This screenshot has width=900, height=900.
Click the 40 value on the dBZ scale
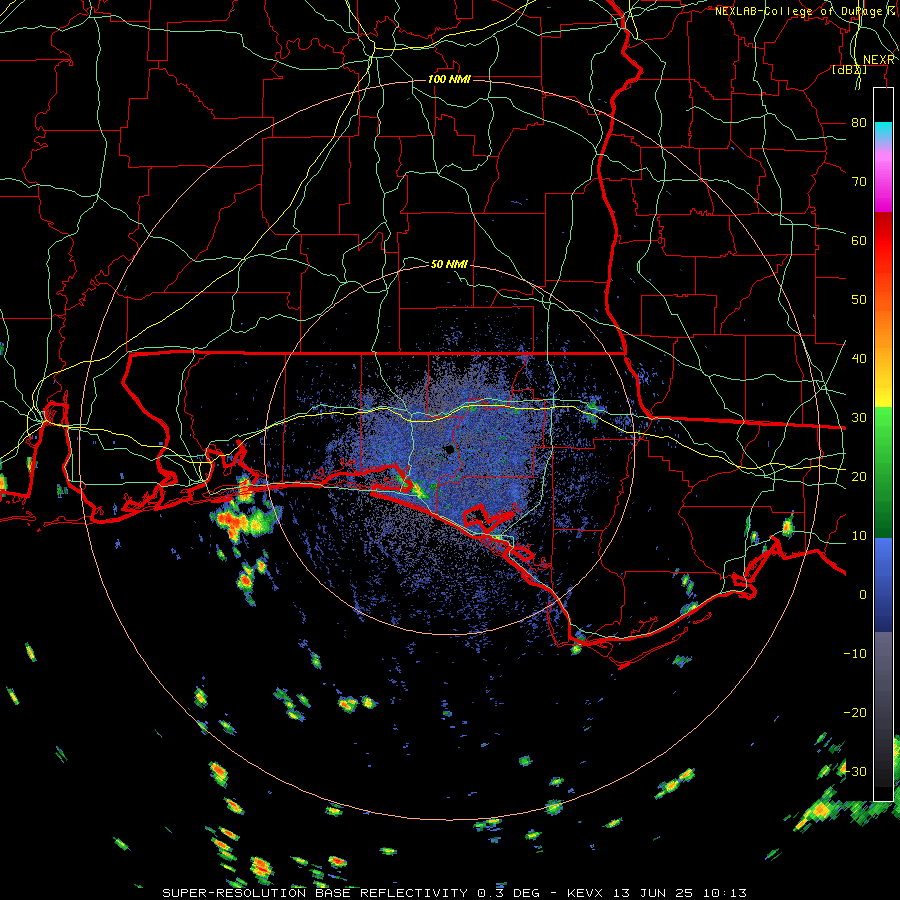[859, 359]
